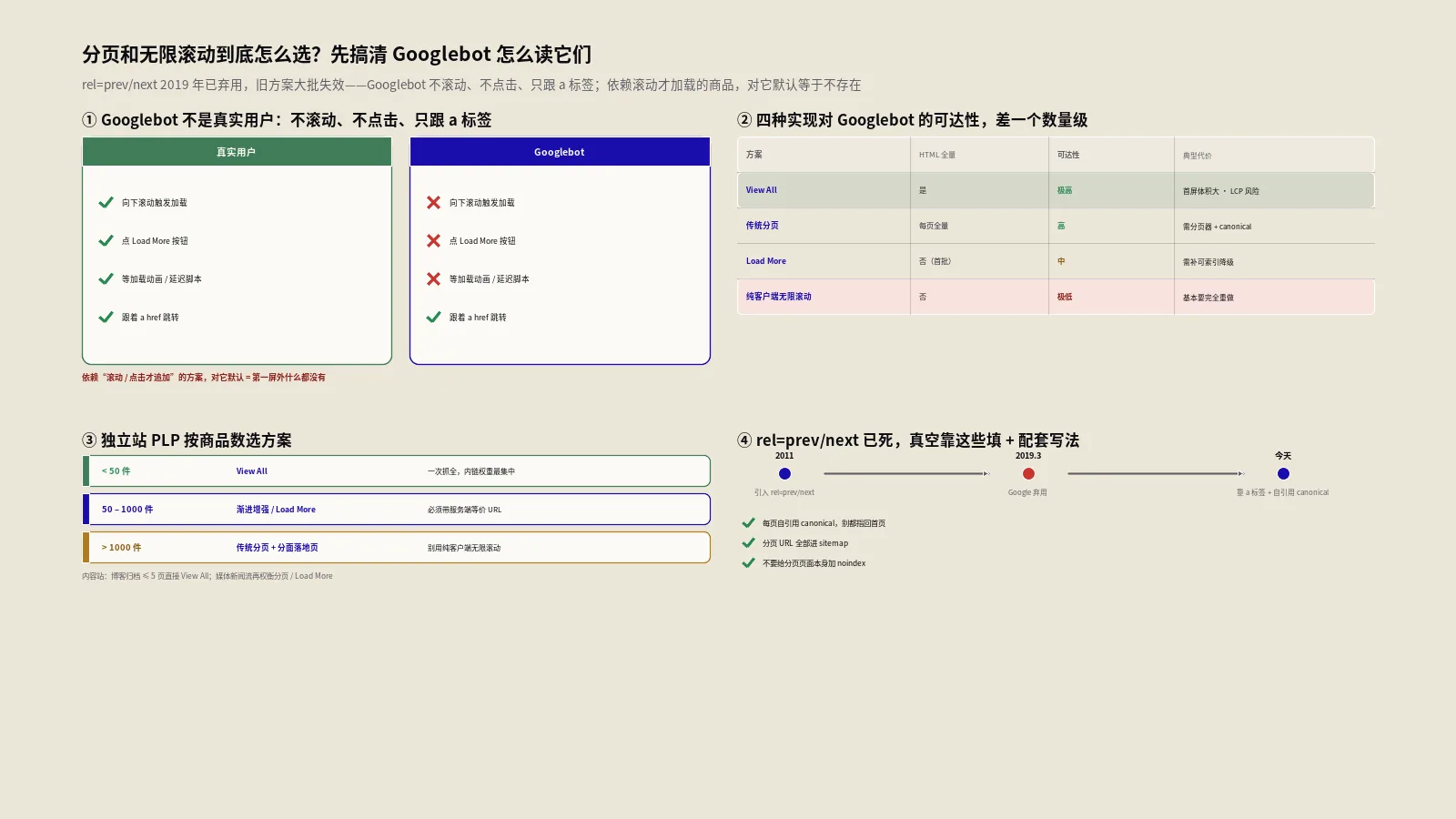Select the 2011 blue timeline dot
The width and height of the screenshot is (1456, 819).
(784, 473)
